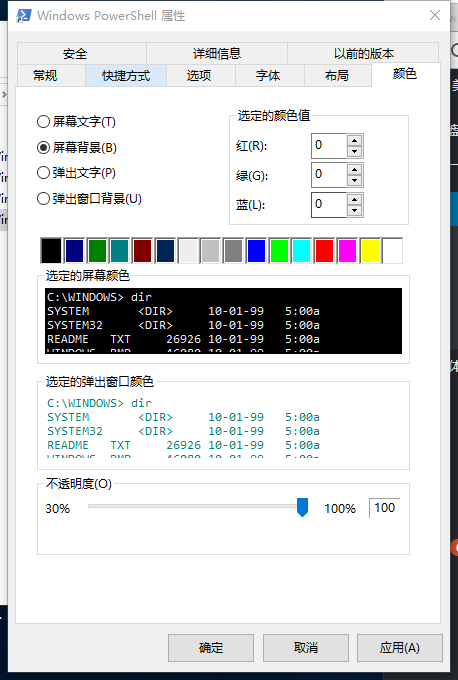Decrease the 绿(G) value with down arrow
The height and width of the screenshot is (680, 458).
tap(355, 180)
